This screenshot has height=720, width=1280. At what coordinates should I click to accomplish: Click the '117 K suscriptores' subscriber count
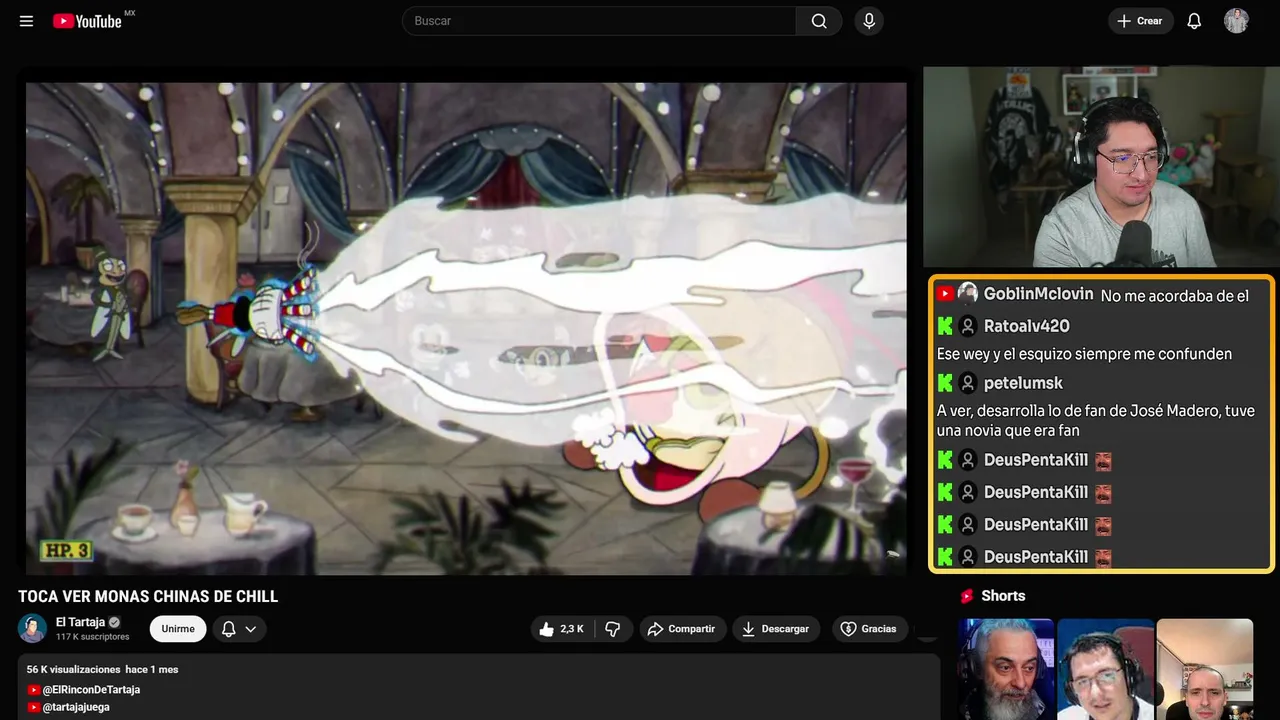93,637
